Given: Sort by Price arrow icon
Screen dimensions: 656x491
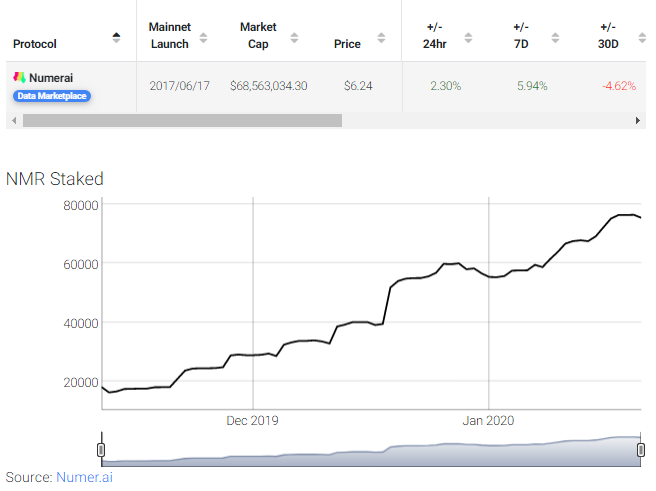Looking at the screenshot, I should 381,38.
